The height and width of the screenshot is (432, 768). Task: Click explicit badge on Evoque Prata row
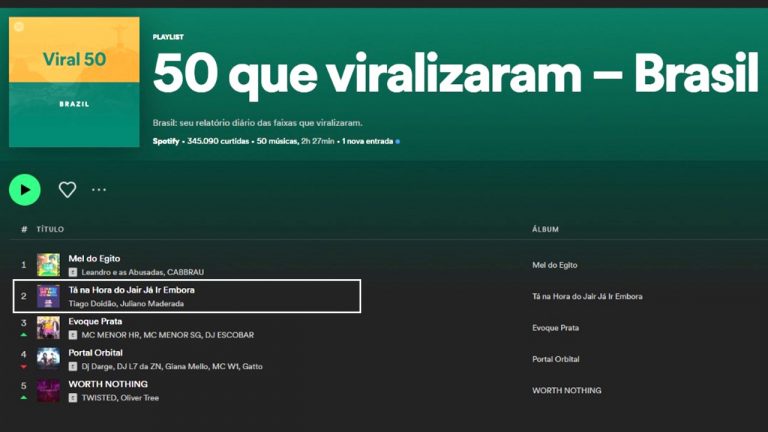point(73,335)
